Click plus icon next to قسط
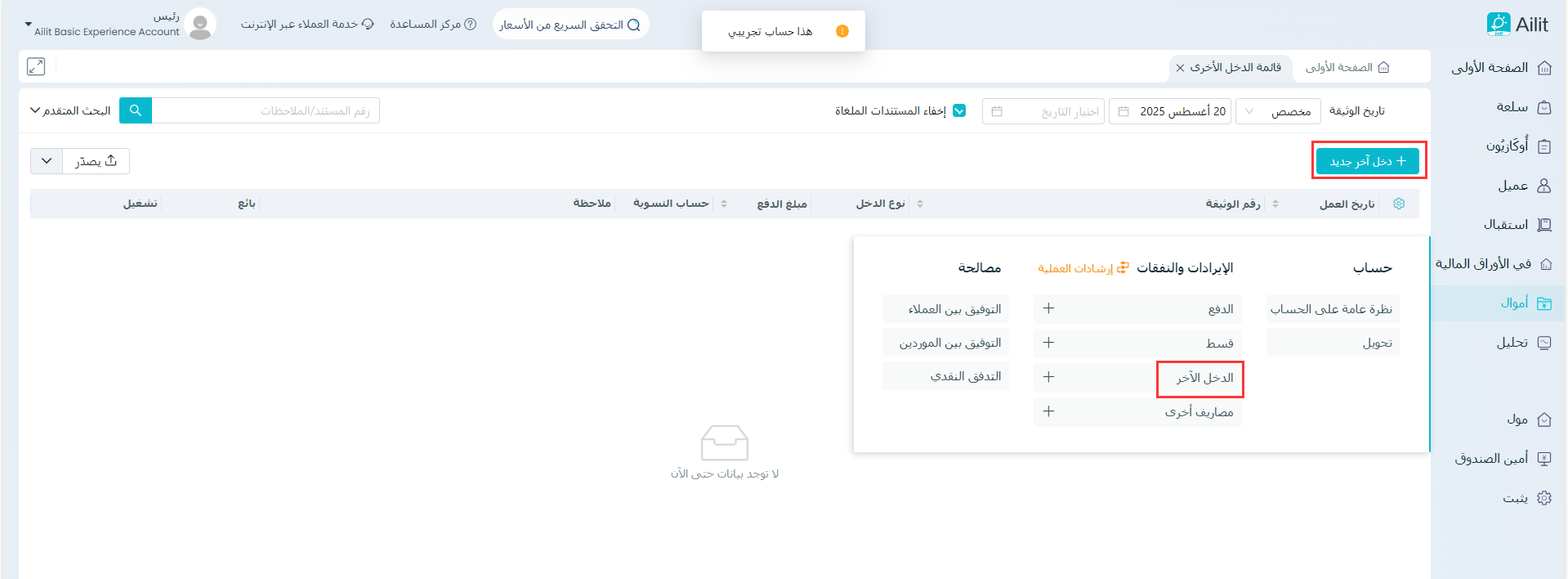 (x=1048, y=343)
